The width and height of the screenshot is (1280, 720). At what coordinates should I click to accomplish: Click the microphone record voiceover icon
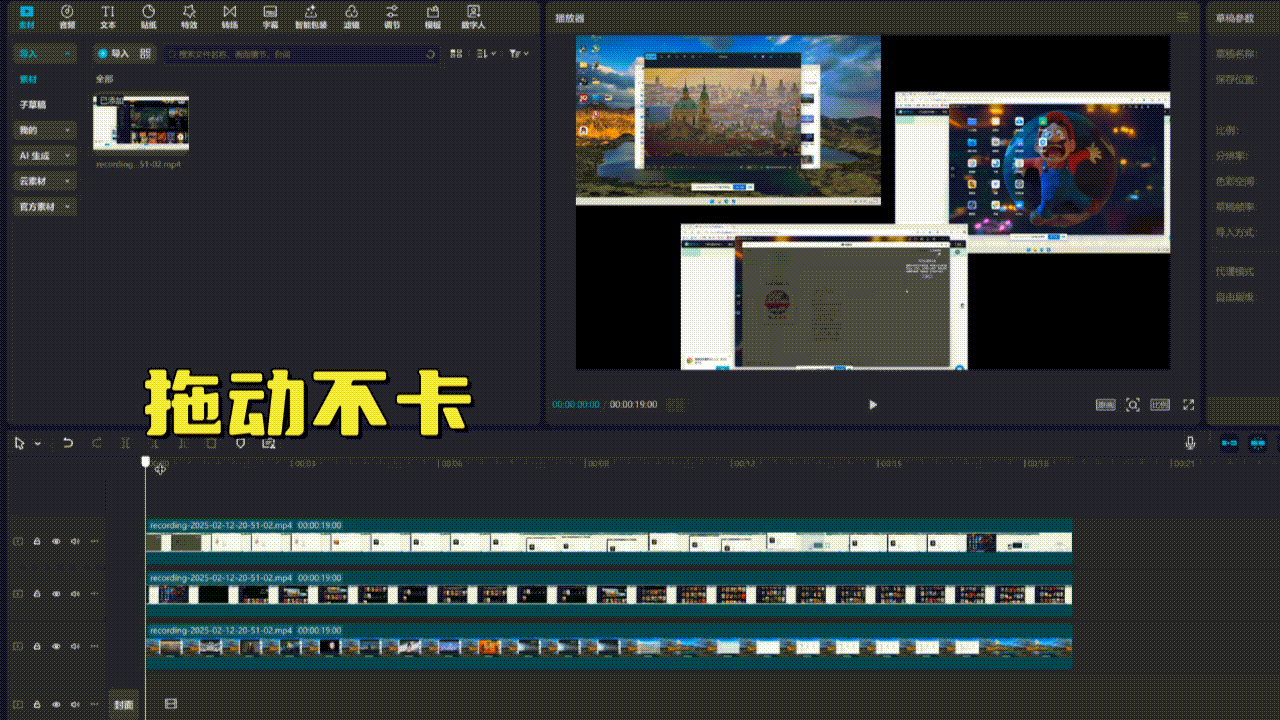[x=1190, y=443]
